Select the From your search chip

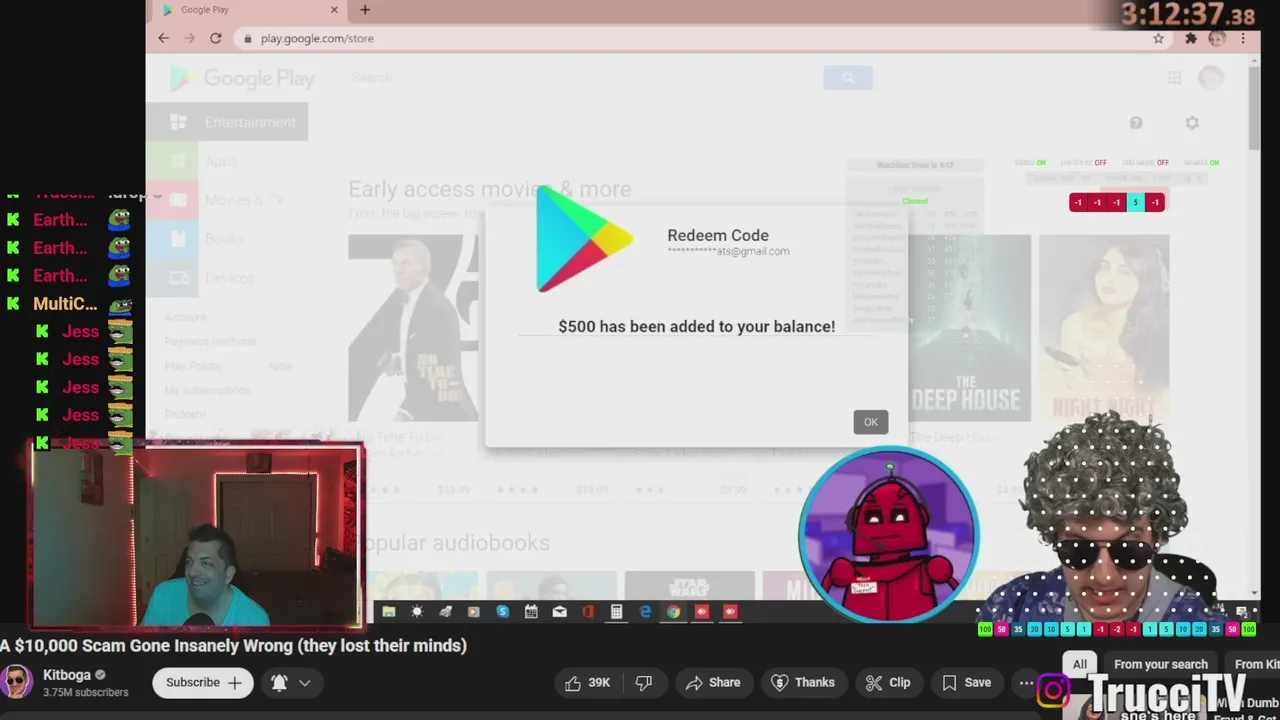pos(1160,664)
